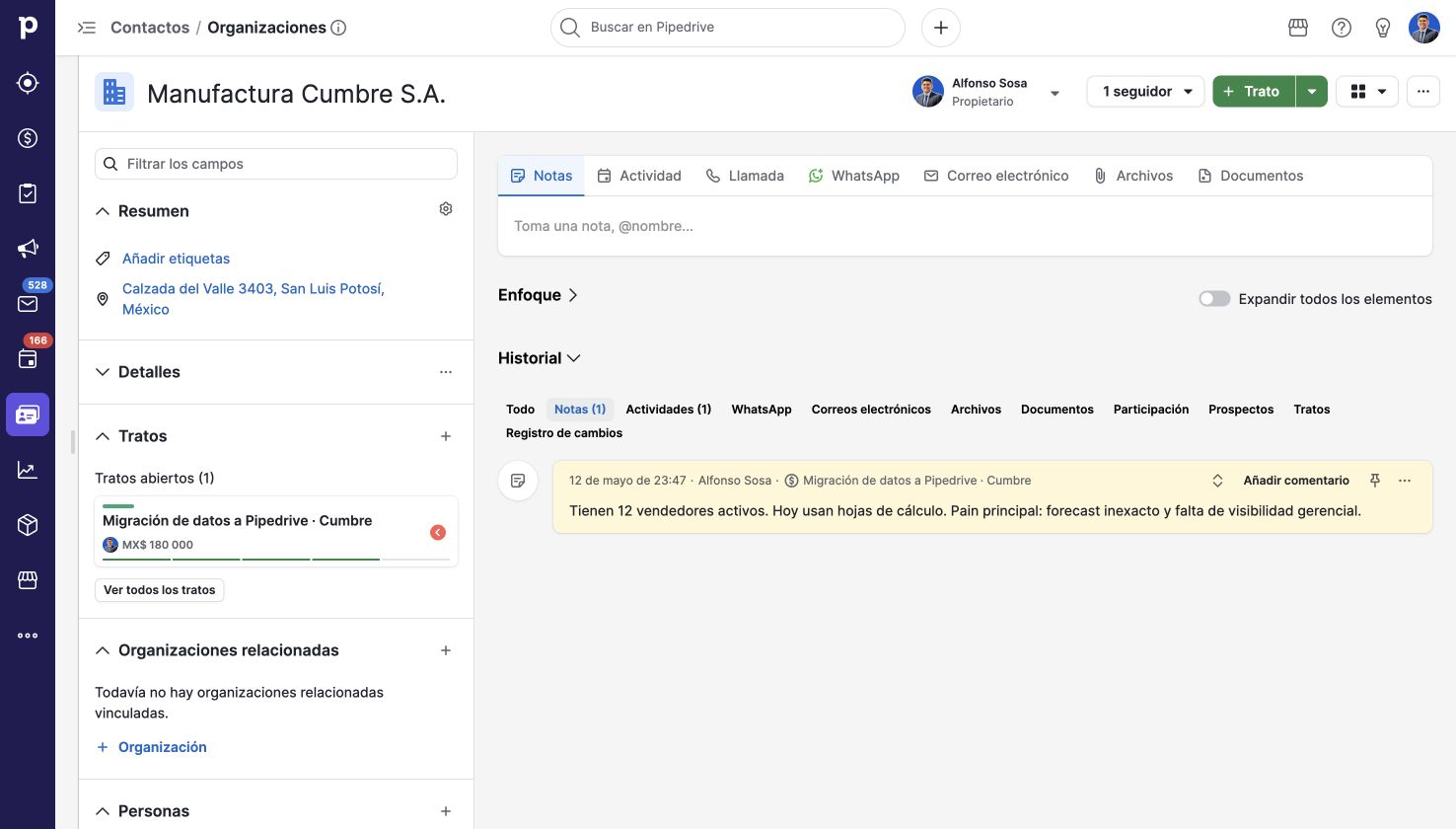This screenshot has height=829, width=1456.
Task: Open the help question mark icon
Action: 1342,28
